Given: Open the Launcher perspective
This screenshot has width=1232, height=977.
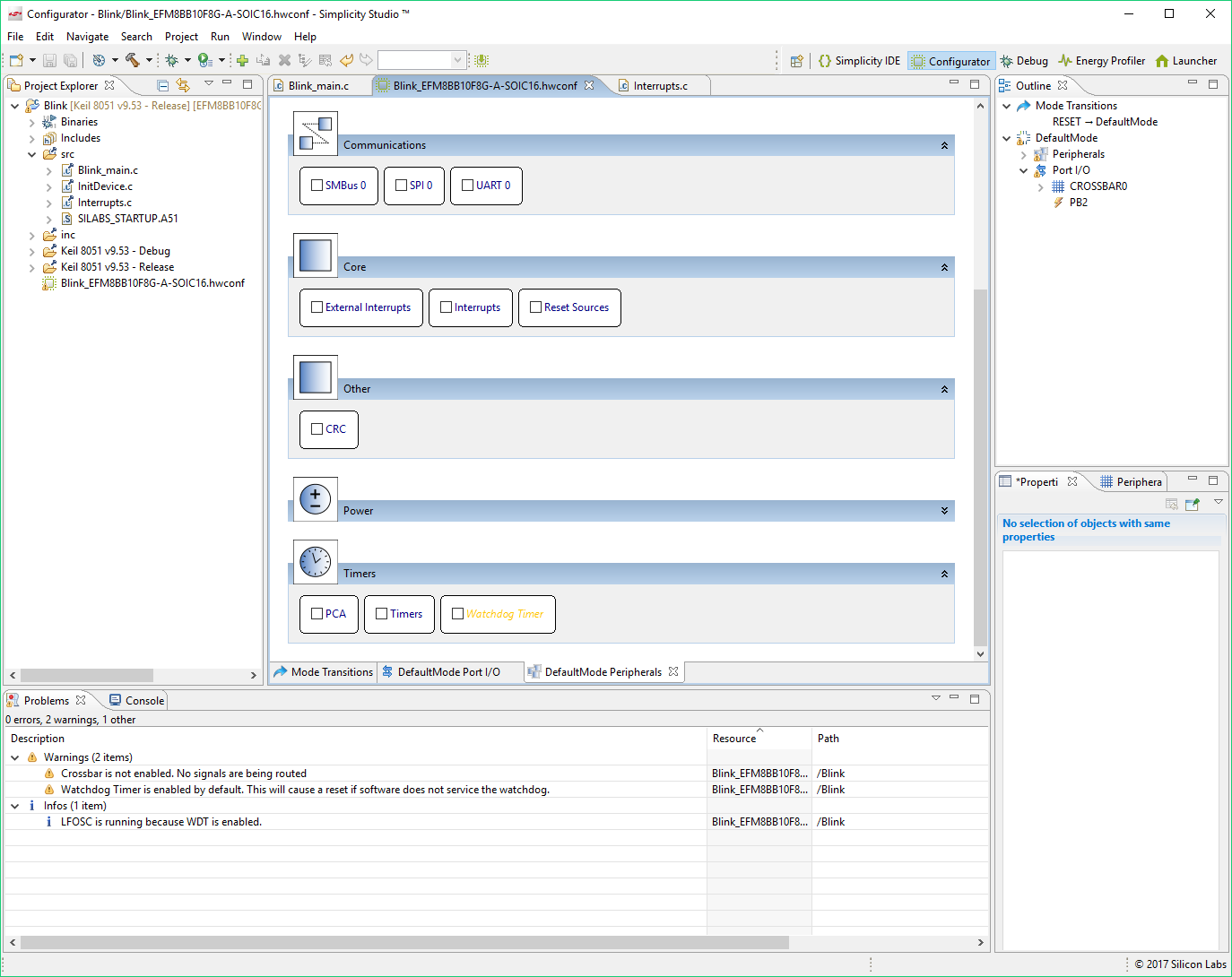Looking at the screenshot, I should click(1186, 61).
